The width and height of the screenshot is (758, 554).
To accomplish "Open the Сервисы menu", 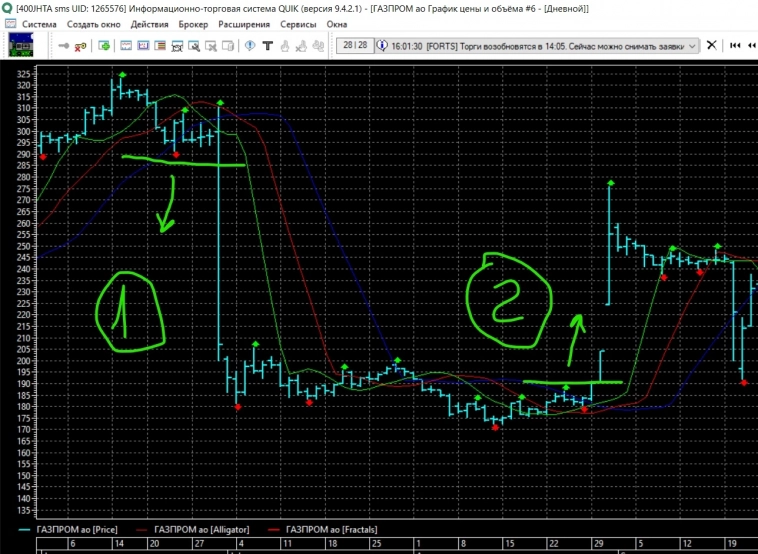I will click(299, 23).
